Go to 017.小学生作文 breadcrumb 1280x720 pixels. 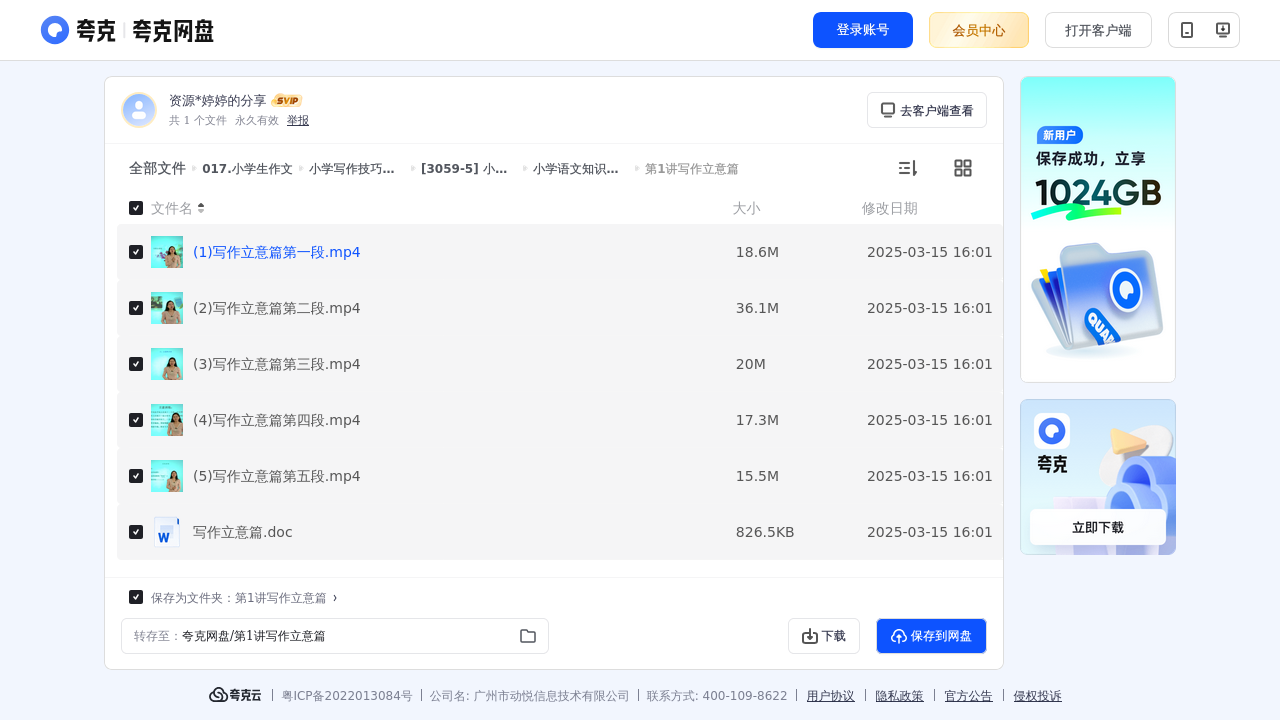tap(247, 169)
